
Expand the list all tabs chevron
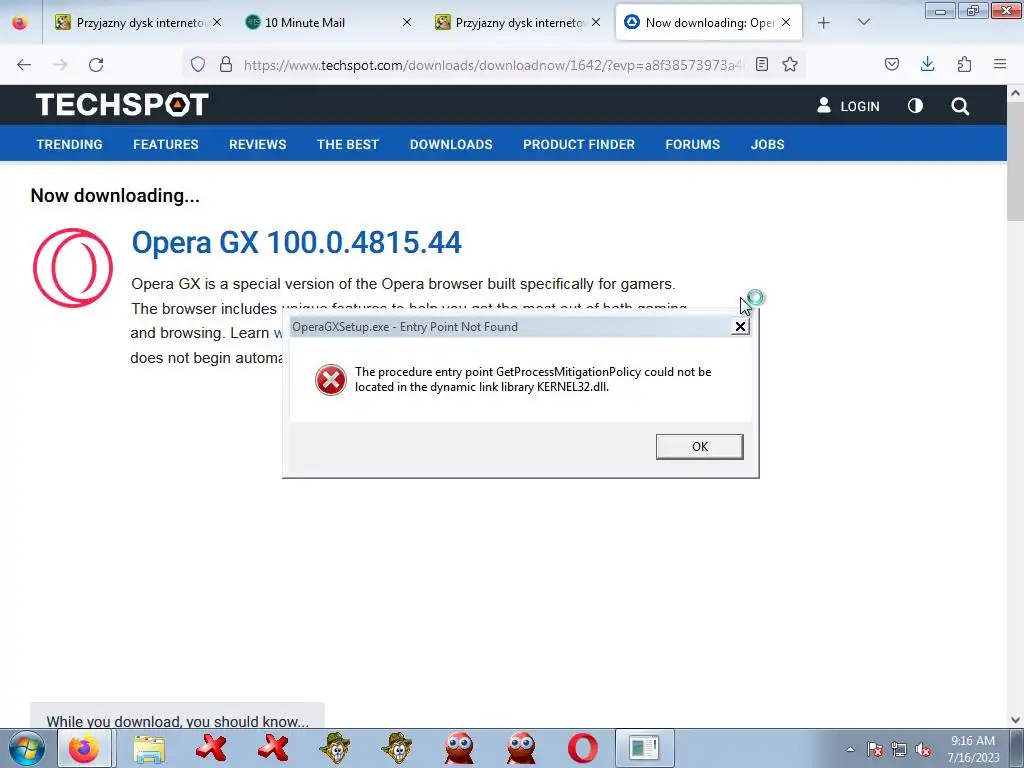(863, 22)
